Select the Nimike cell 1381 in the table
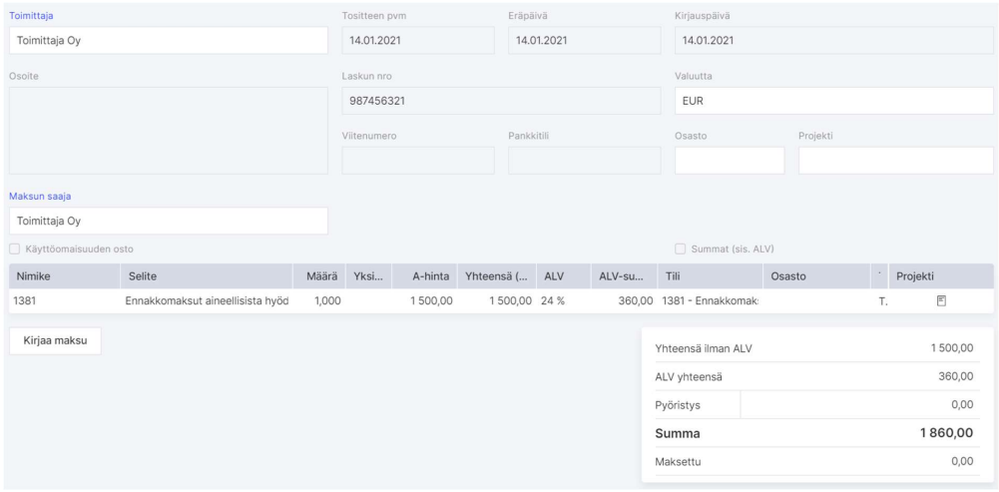Screen dimensions: 999x492 pos(26,300)
